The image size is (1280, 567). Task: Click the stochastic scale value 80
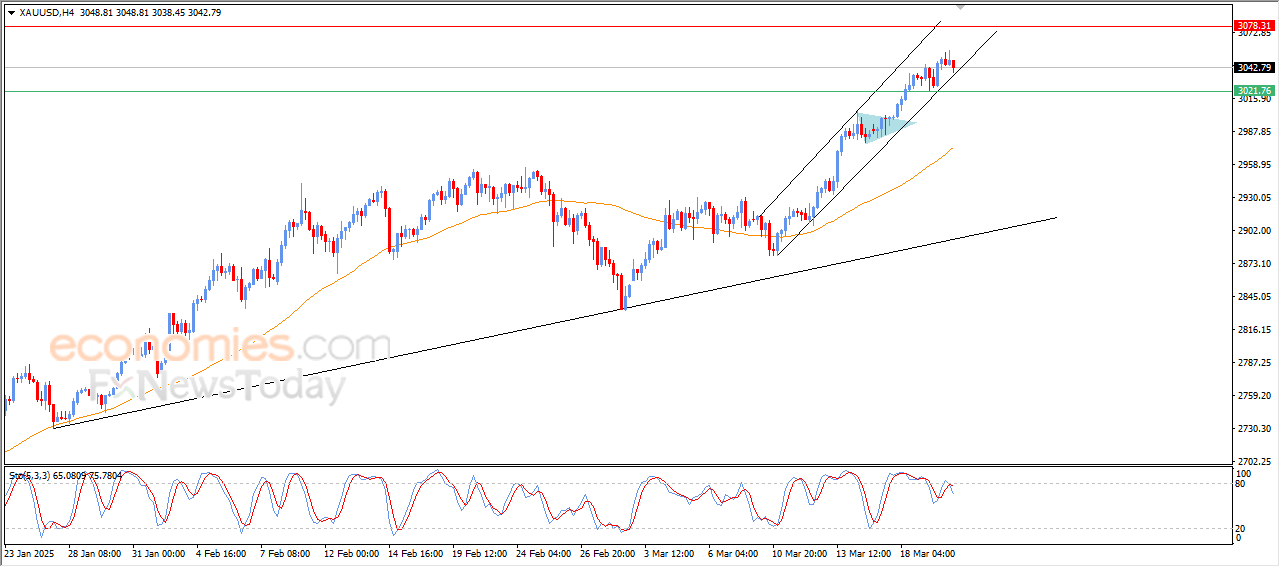(x=1242, y=484)
